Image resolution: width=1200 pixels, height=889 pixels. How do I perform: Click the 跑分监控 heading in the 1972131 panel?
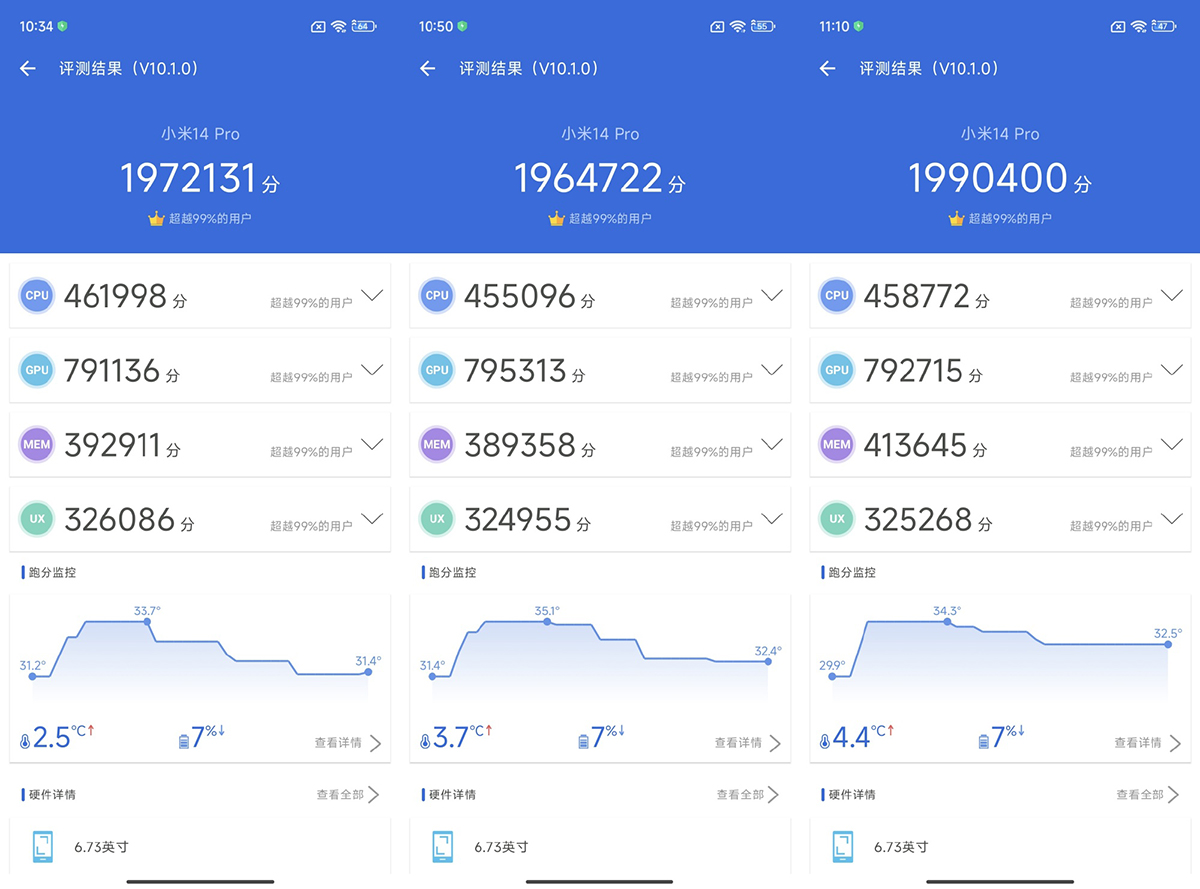click(x=52, y=573)
